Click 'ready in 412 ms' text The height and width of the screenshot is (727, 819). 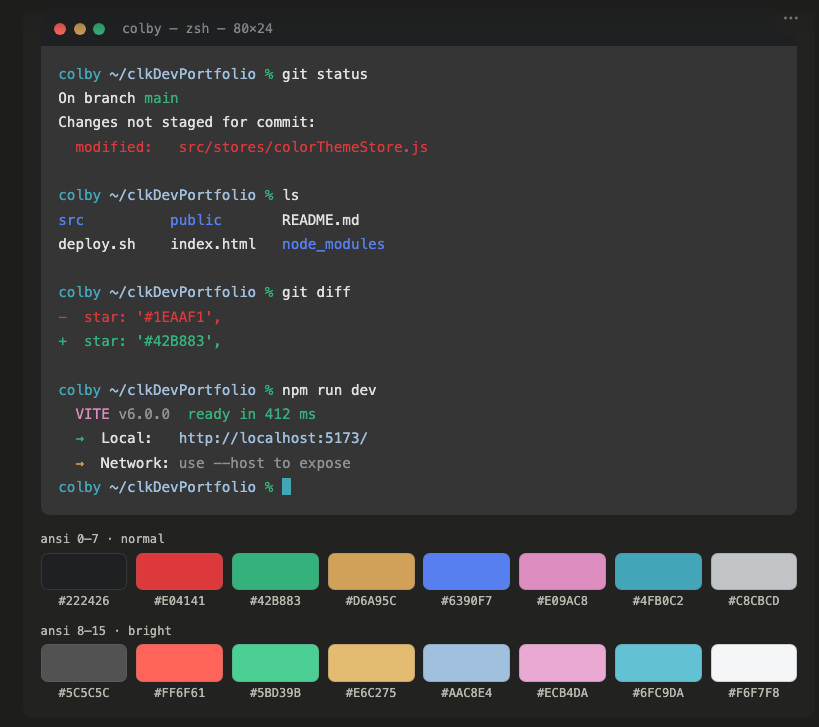tap(252, 414)
